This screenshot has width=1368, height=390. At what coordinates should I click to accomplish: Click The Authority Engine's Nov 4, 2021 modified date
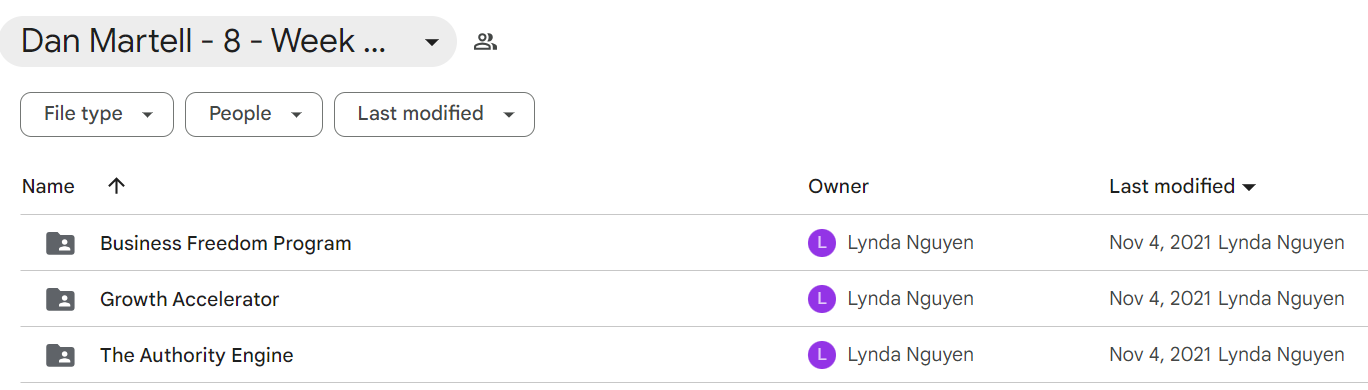pyautogui.click(x=1161, y=355)
